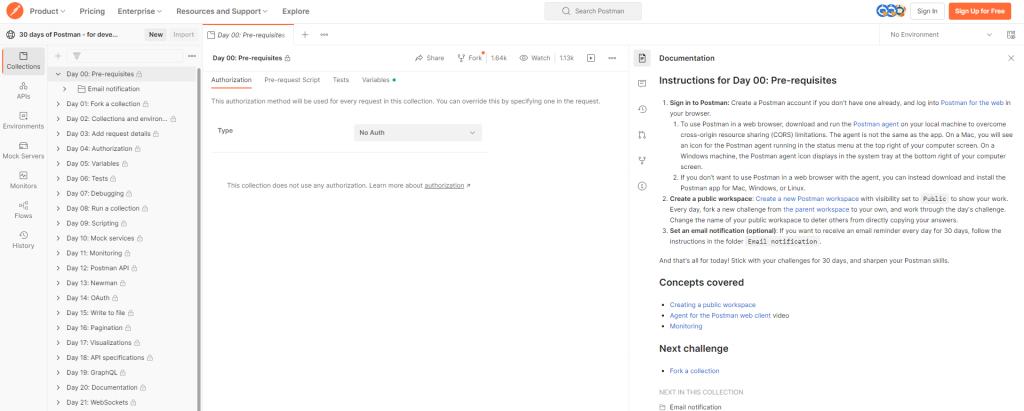Open the Explore menu item

coord(296,11)
